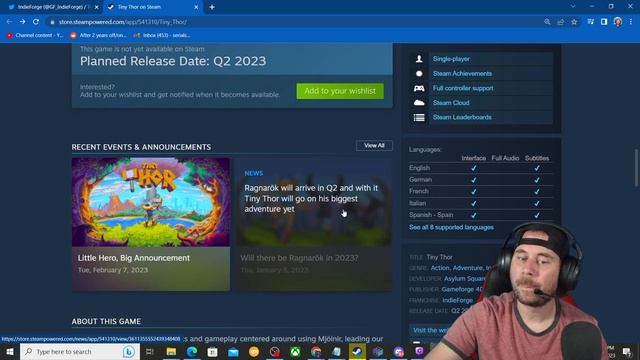Open Chrome side panel
This screenshot has height=360, width=640.
click(x=604, y=22)
